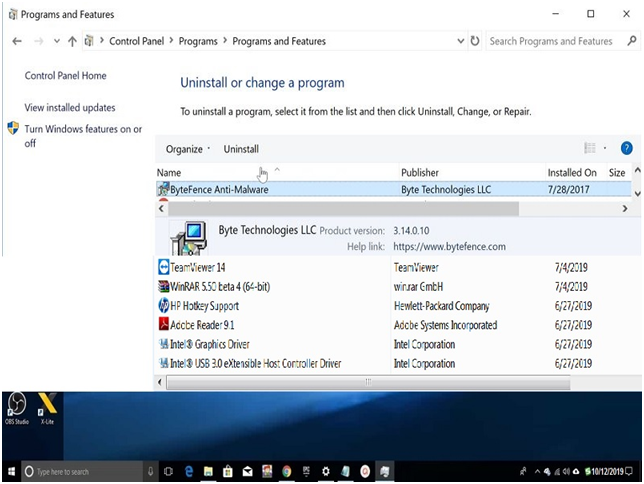Expand chevron after Control Panel breadcrumb
The image size is (644, 484).
[171, 40]
